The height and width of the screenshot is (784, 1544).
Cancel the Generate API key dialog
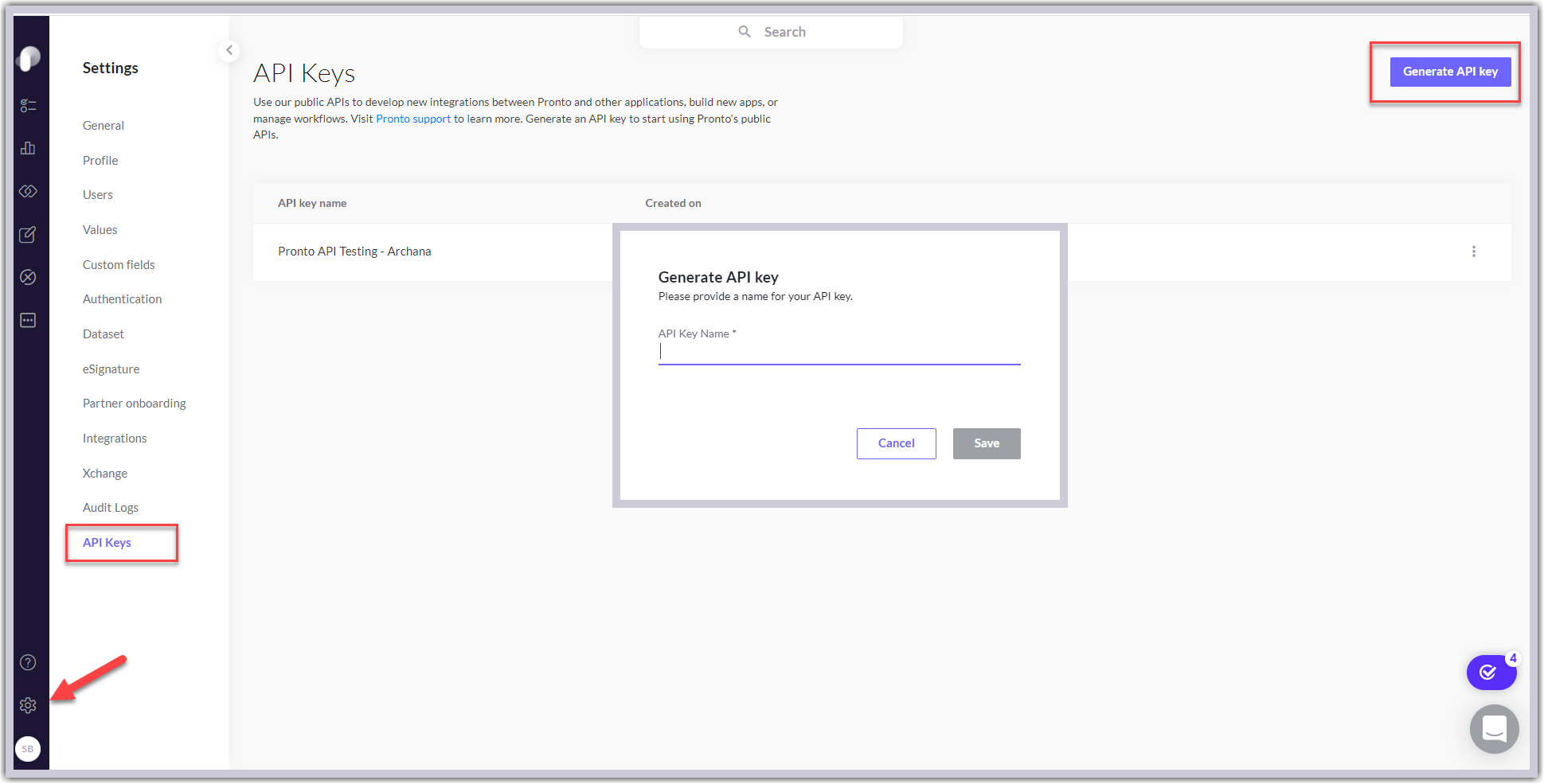click(x=896, y=443)
